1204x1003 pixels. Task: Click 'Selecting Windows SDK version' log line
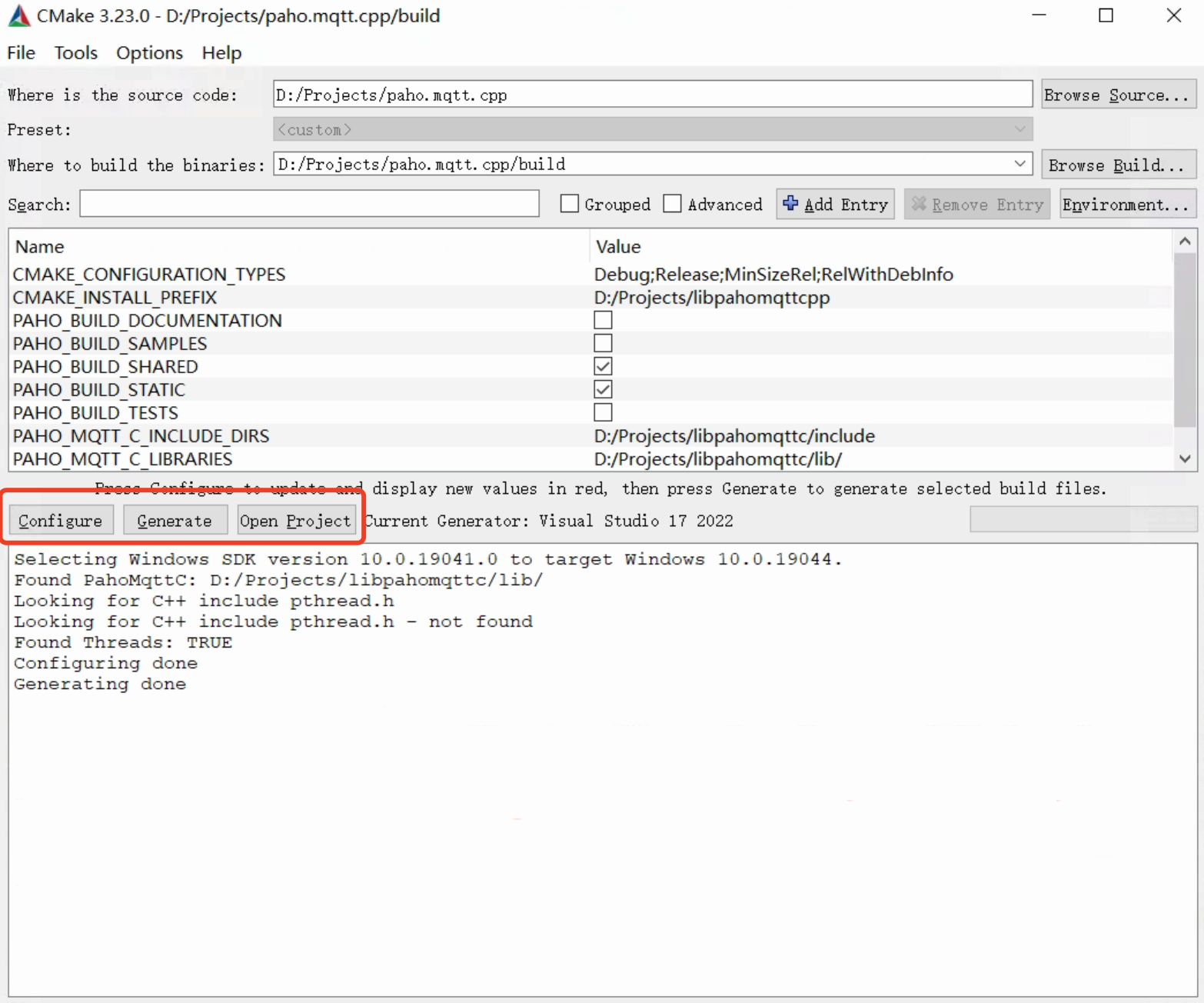click(428, 559)
